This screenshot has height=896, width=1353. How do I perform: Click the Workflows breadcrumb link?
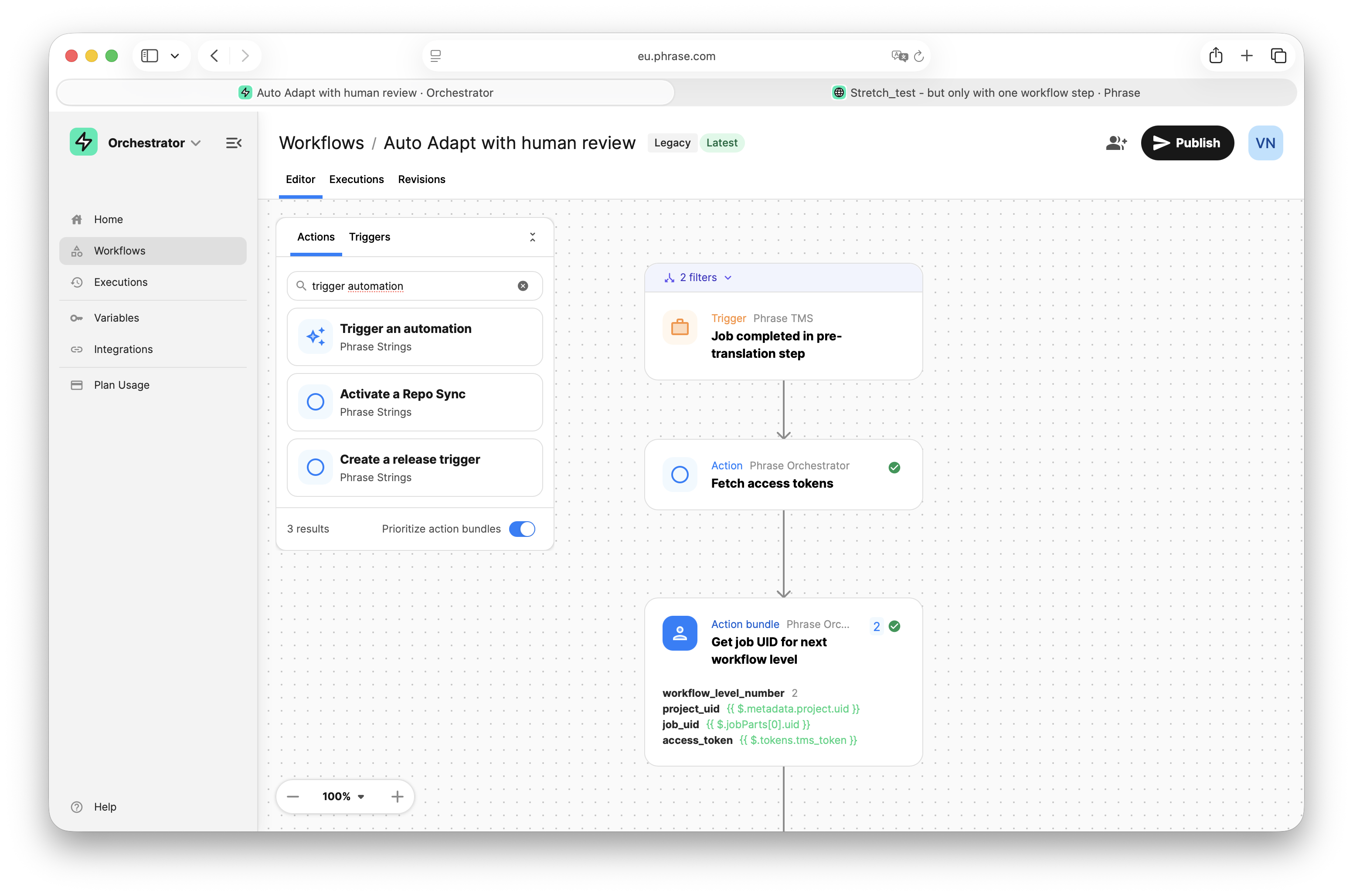pos(321,143)
